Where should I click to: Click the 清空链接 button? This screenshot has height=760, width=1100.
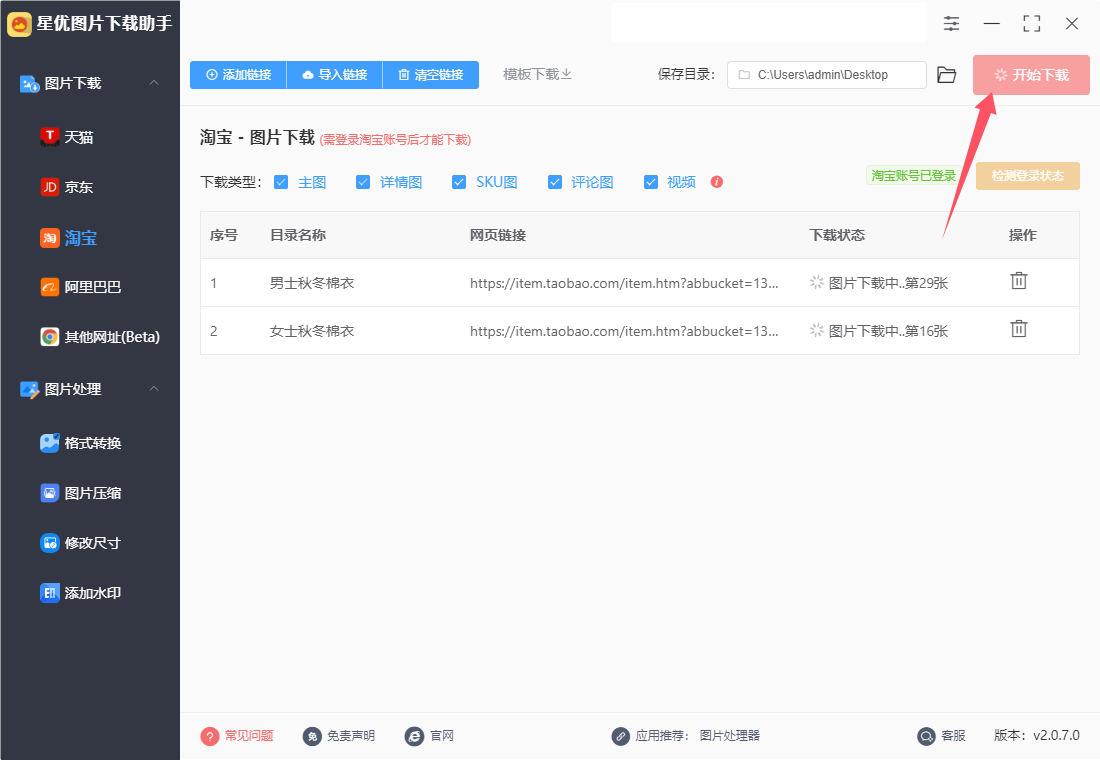431,75
